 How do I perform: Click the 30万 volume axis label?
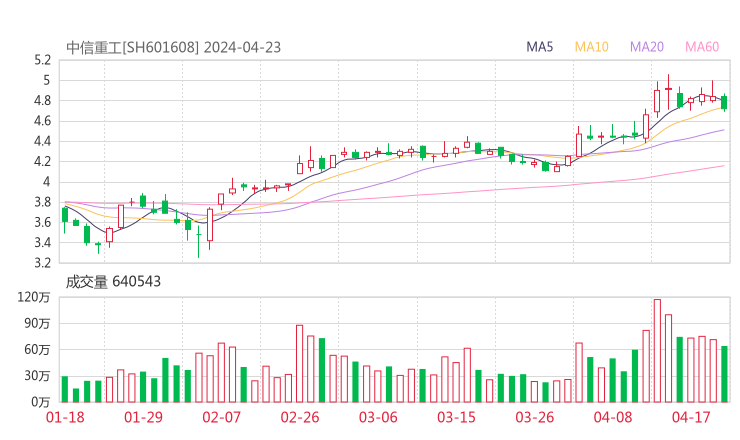[x=37, y=376]
